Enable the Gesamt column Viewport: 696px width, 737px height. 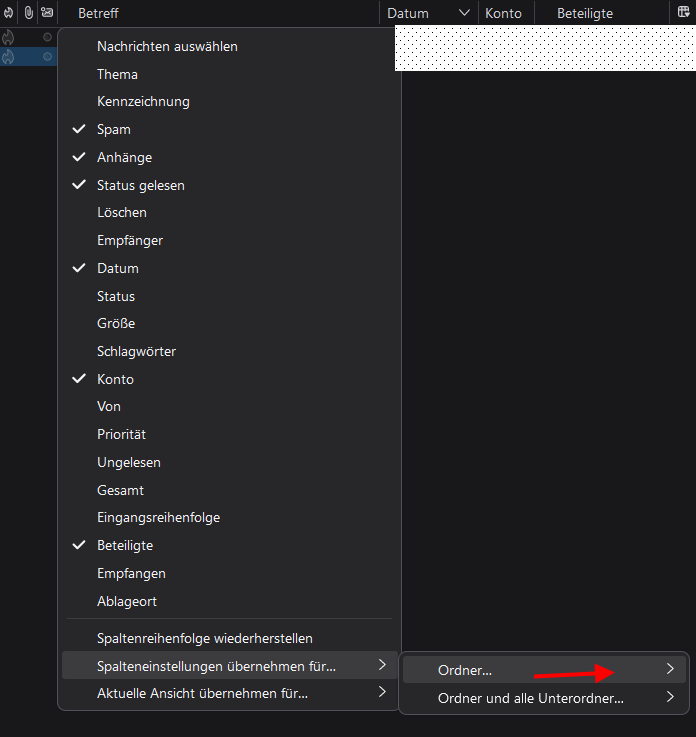[229, 490]
